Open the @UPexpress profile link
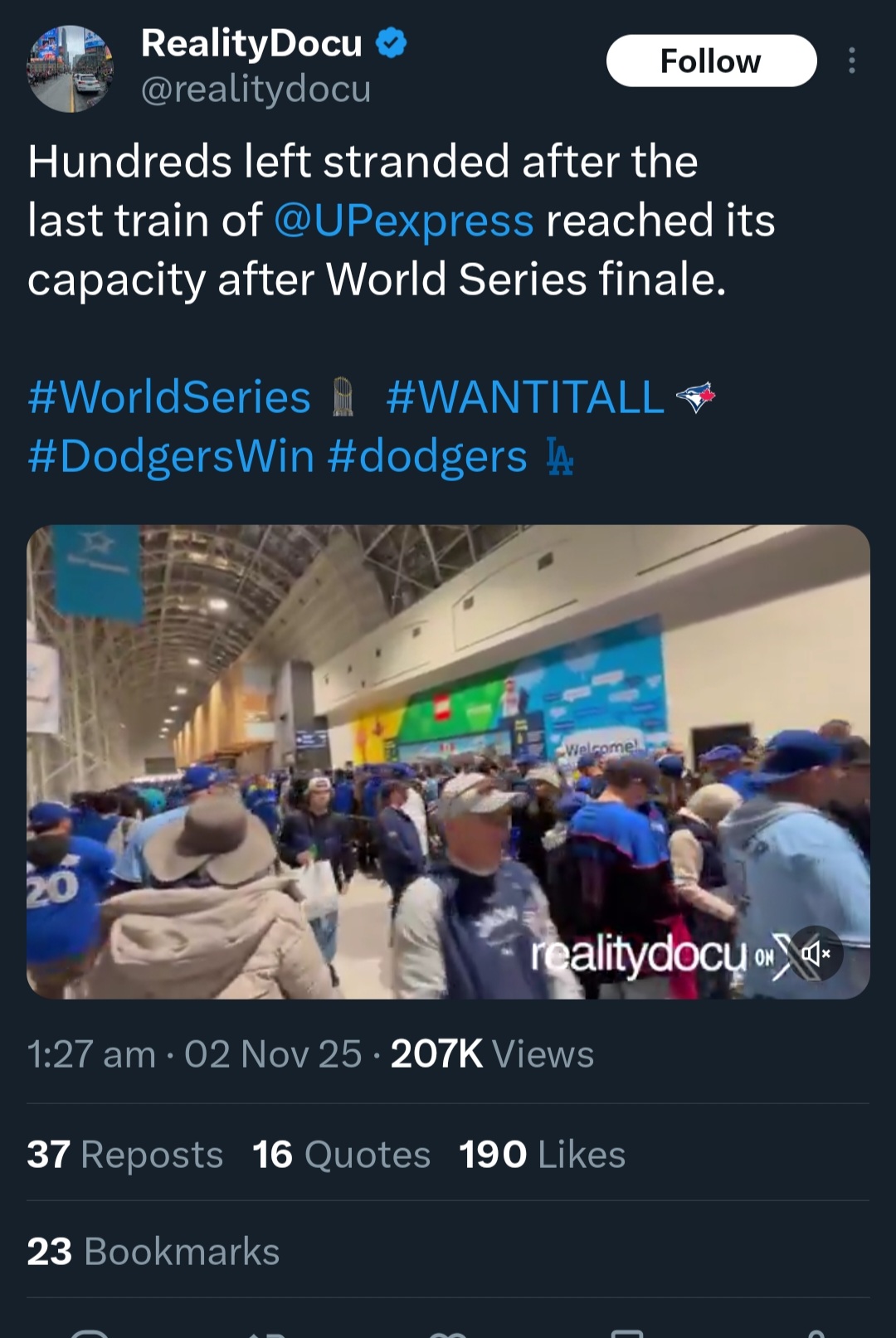The width and height of the screenshot is (896, 1338). point(399,221)
